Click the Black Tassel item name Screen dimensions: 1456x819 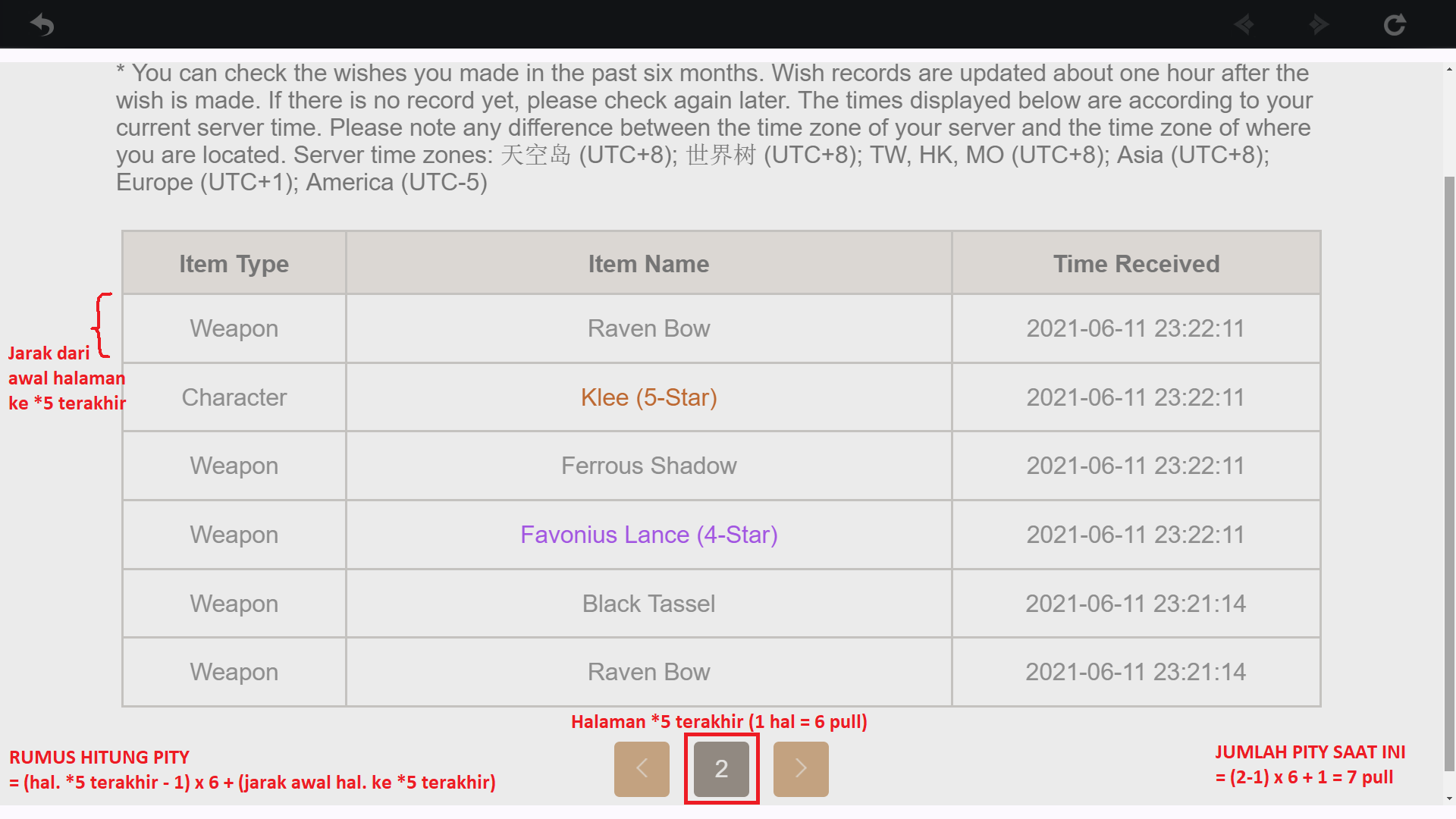(x=648, y=604)
